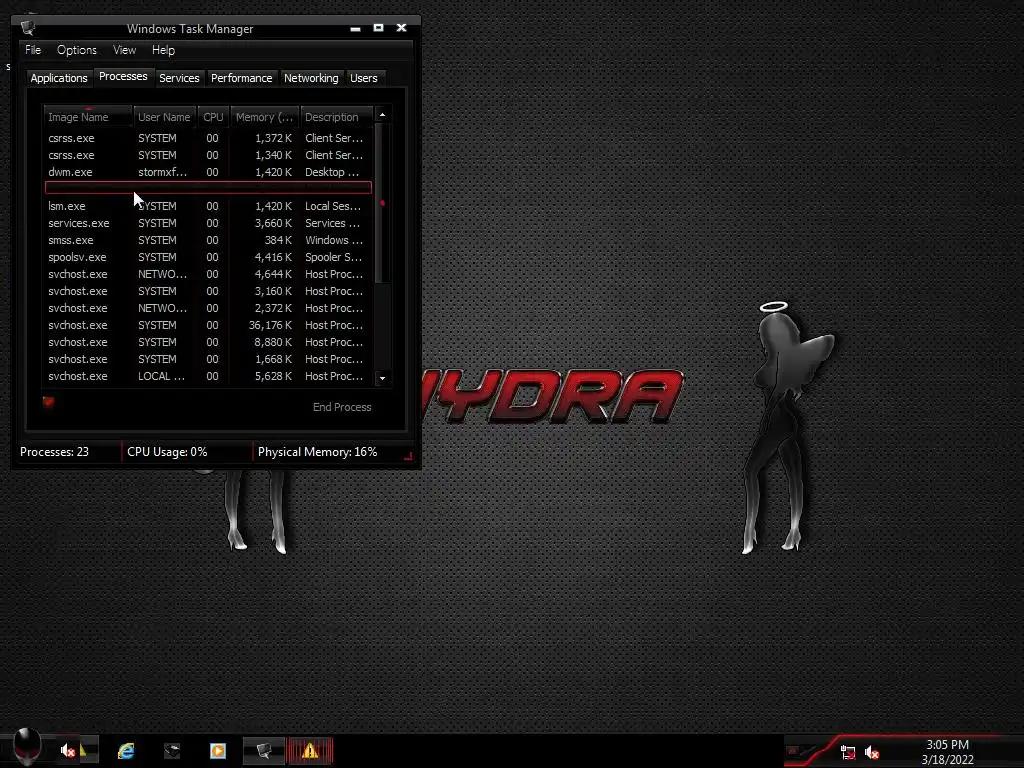Click Physical Memory: 16% status entry

pyautogui.click(x=317, y=452)
